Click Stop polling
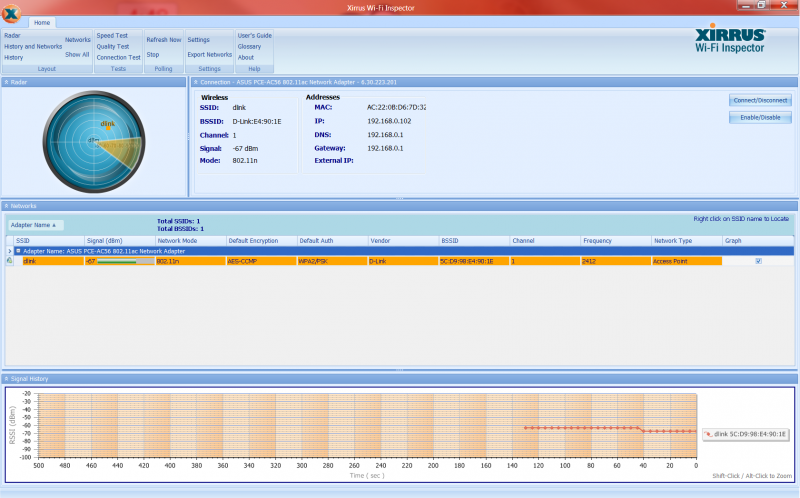 pos(153,55)
